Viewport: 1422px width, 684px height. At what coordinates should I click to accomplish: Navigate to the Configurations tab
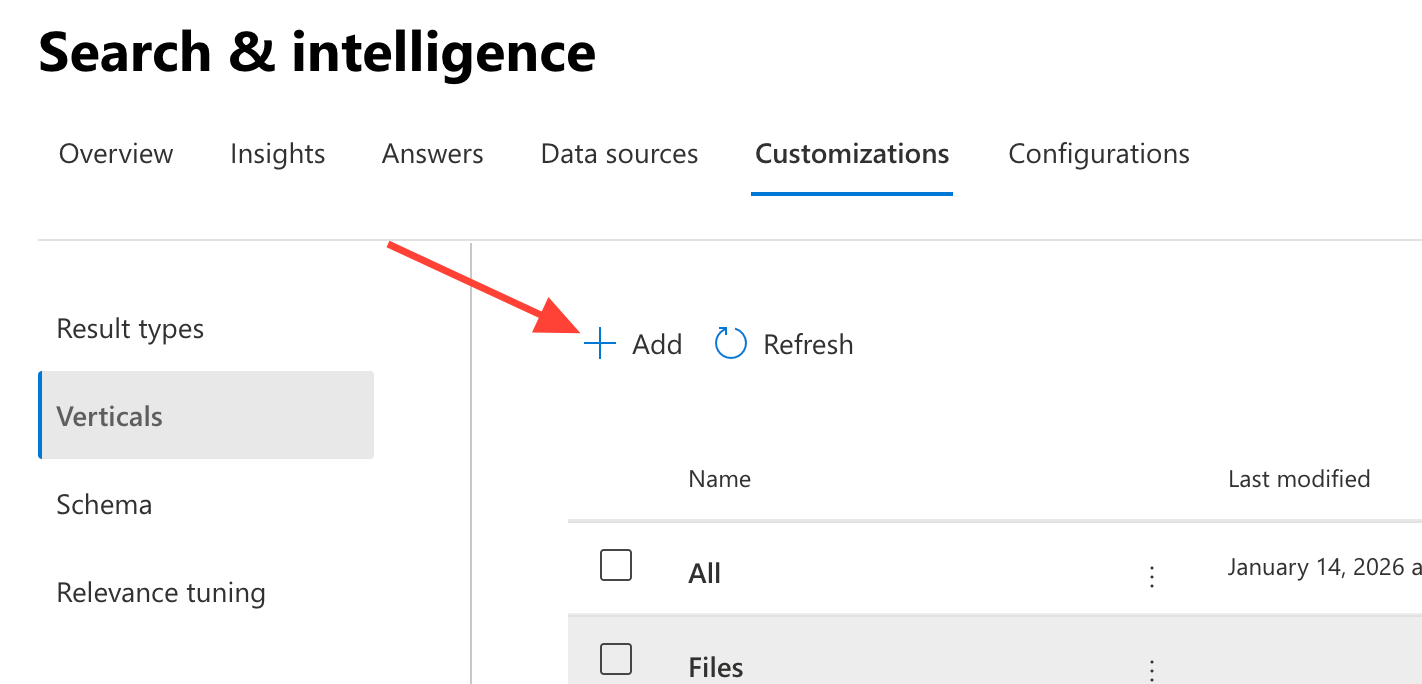(1098, 154)
